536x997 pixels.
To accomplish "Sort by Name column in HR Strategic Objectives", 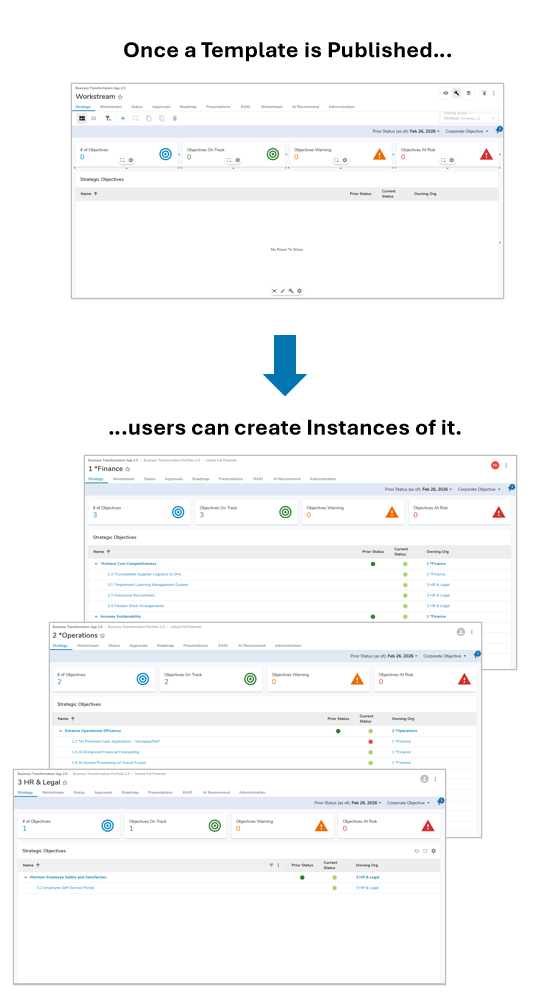I will (x=31, y=865).
